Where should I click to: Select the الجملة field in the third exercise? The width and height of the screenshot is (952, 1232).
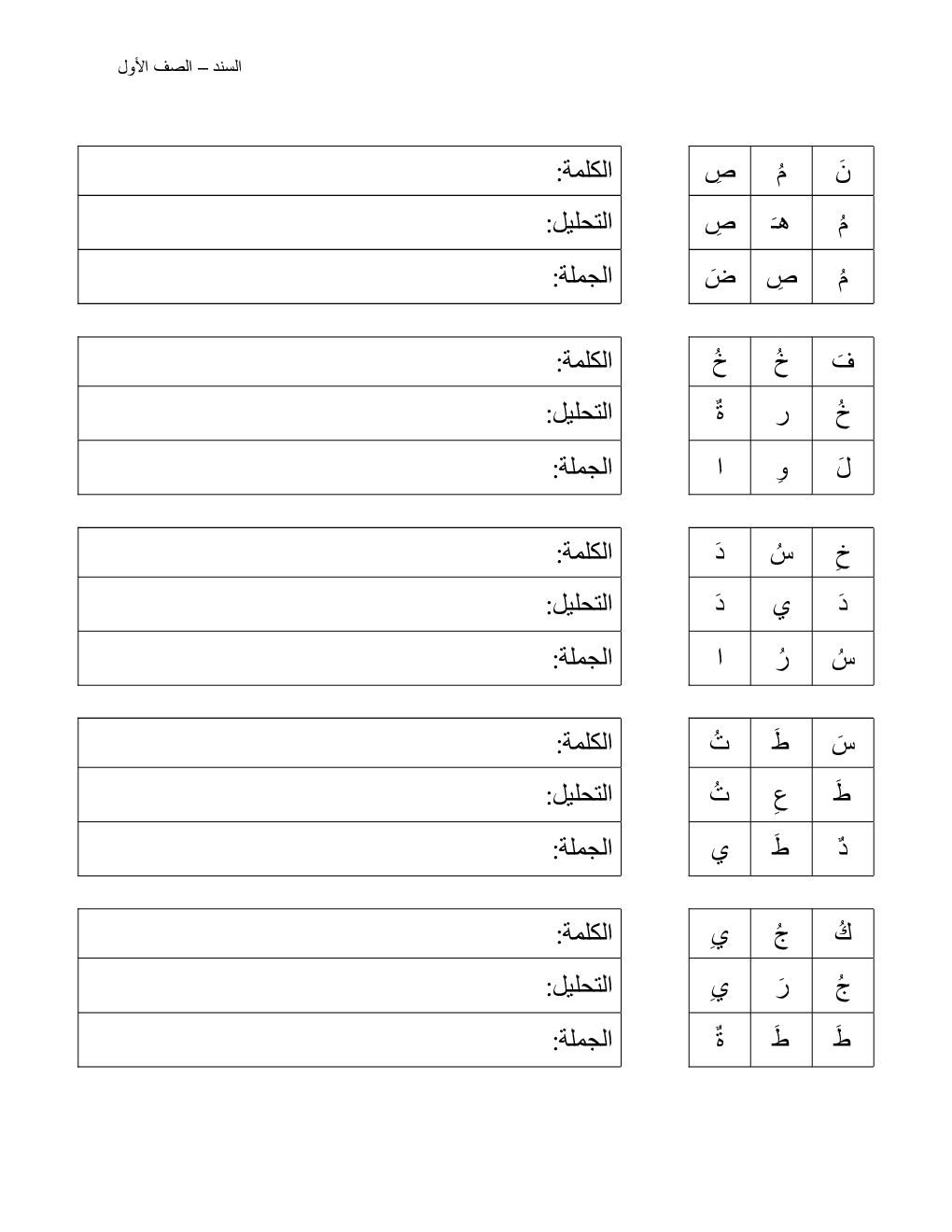[x=349, y=658]
